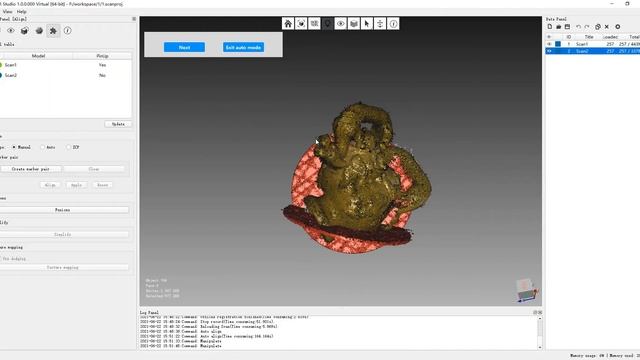Click the Title column header in Data Panel
This screenshot has height=360, width=640.
589,37
